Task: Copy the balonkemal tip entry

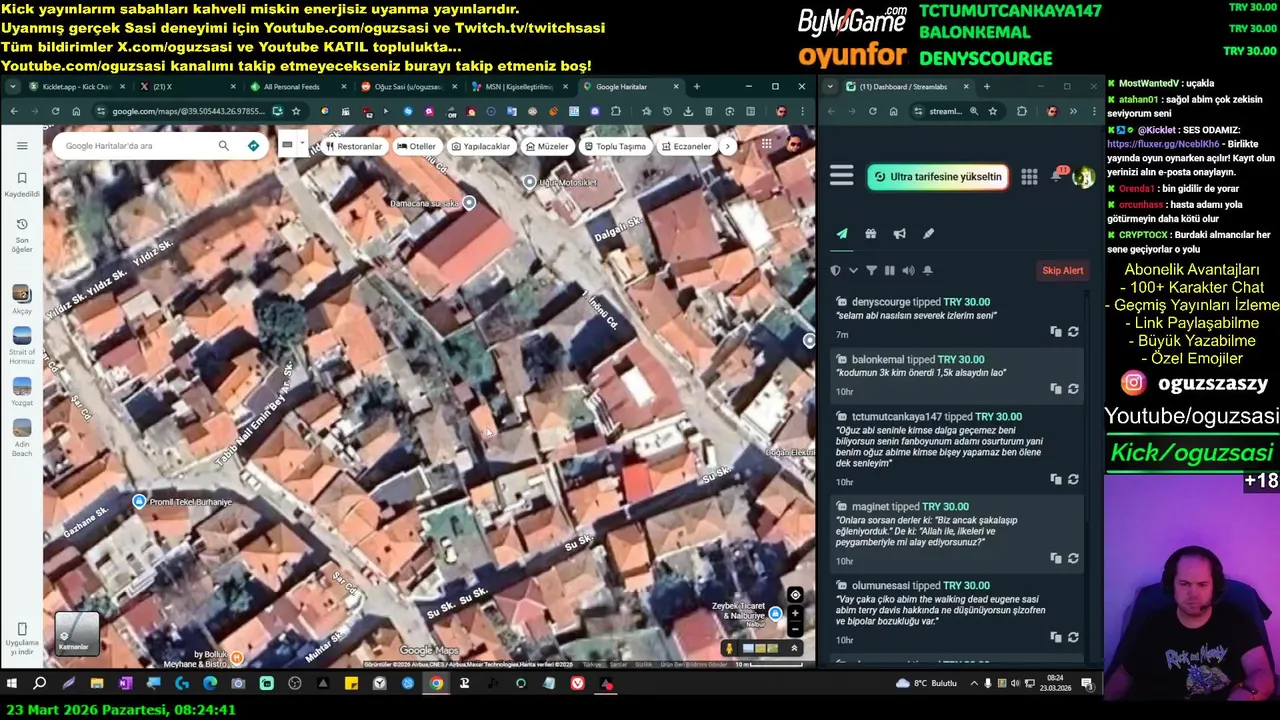Action: coord(1055,389)
